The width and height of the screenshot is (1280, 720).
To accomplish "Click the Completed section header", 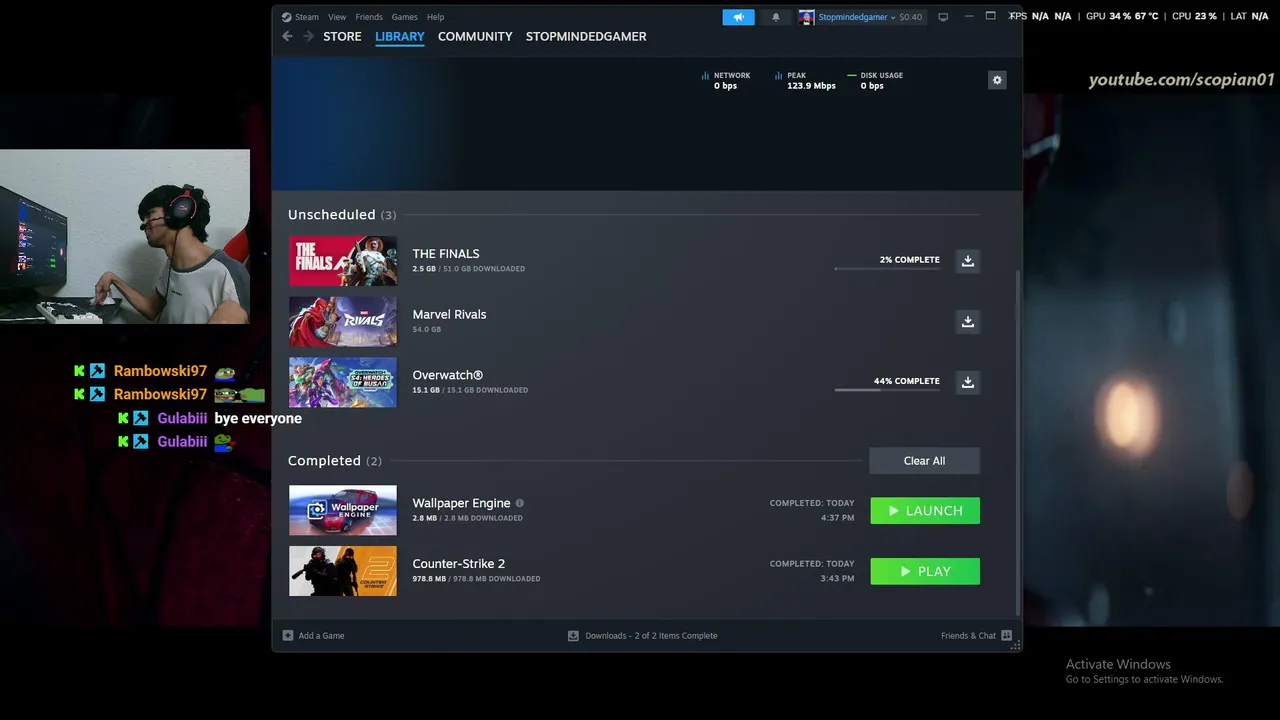I will click(335, 461).
